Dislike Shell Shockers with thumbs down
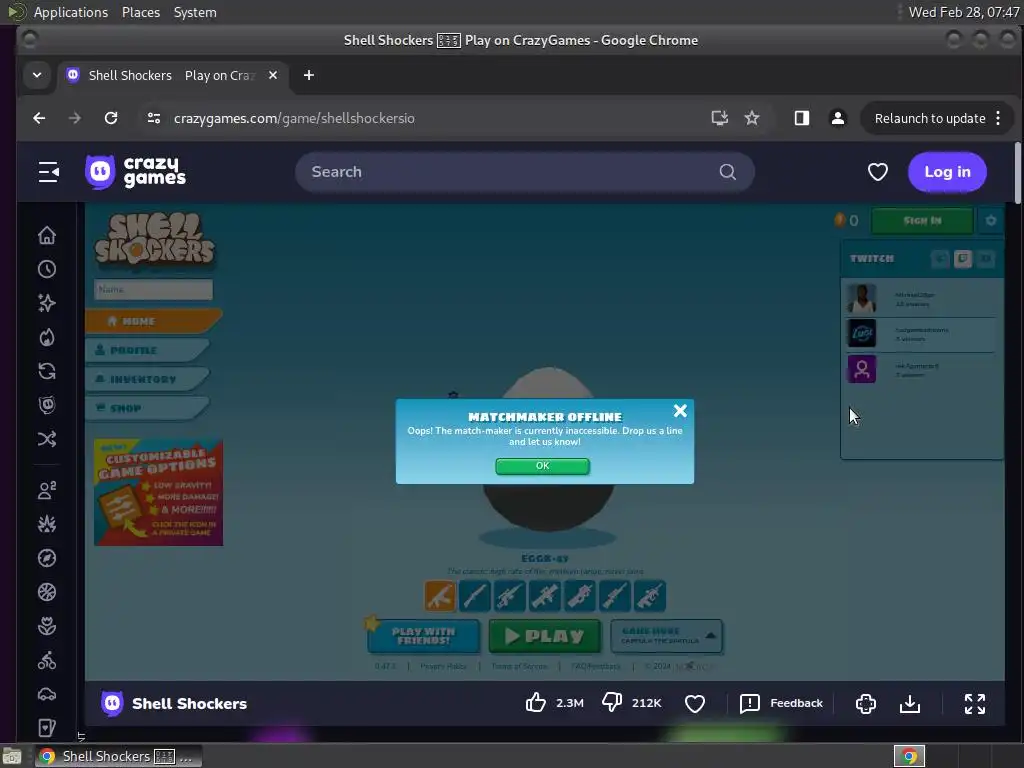The image size is (1024, 768). click(612, 703)
